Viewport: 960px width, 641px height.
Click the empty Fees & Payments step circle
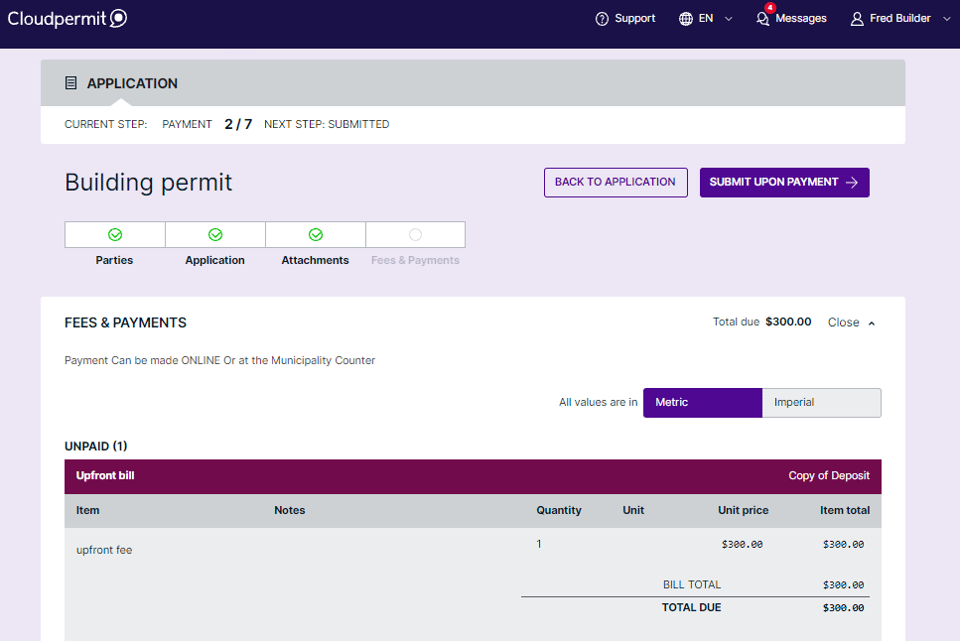click(415, 234)
